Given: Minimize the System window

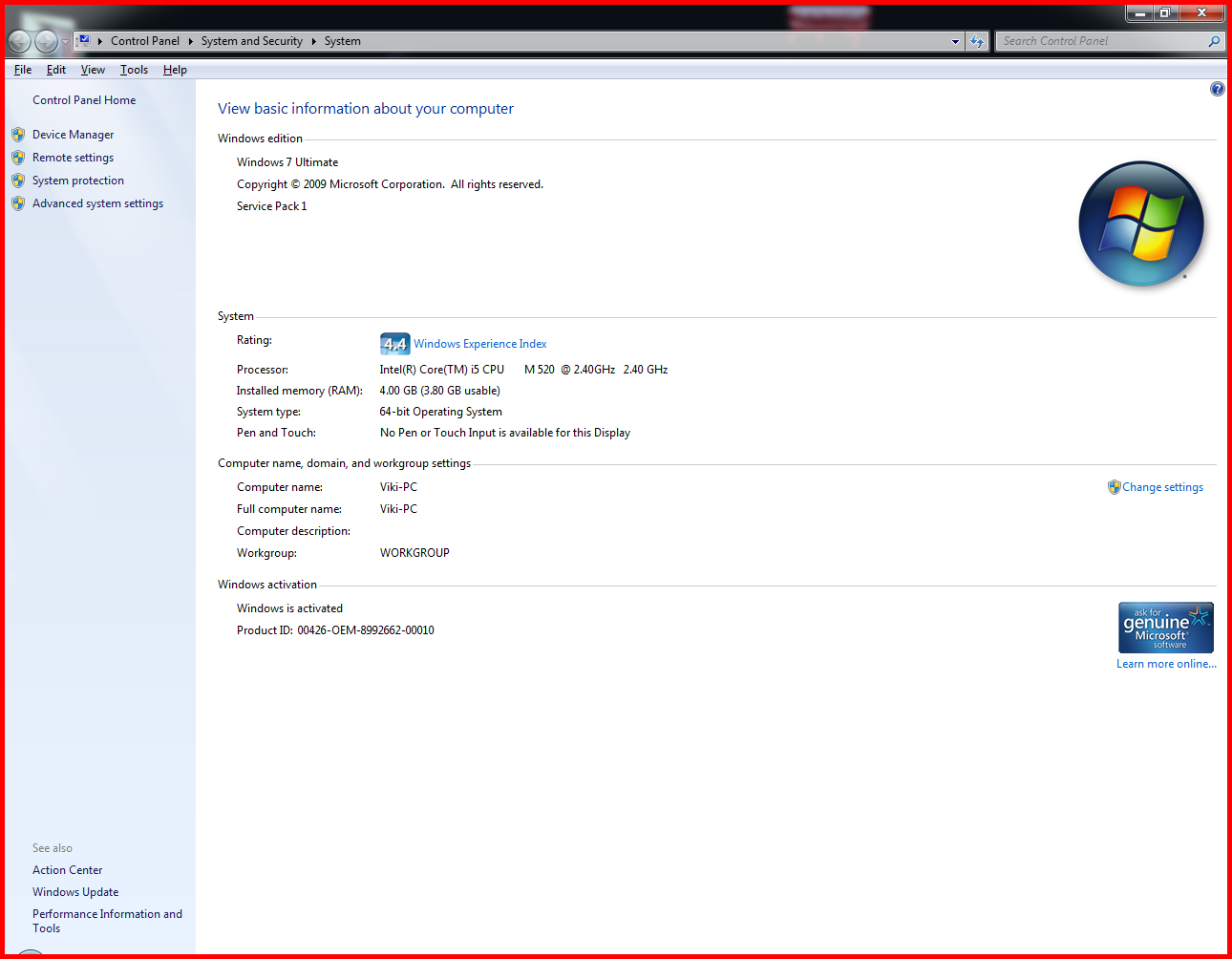Looking at the screenshot, I should (x=1139, y=12).
